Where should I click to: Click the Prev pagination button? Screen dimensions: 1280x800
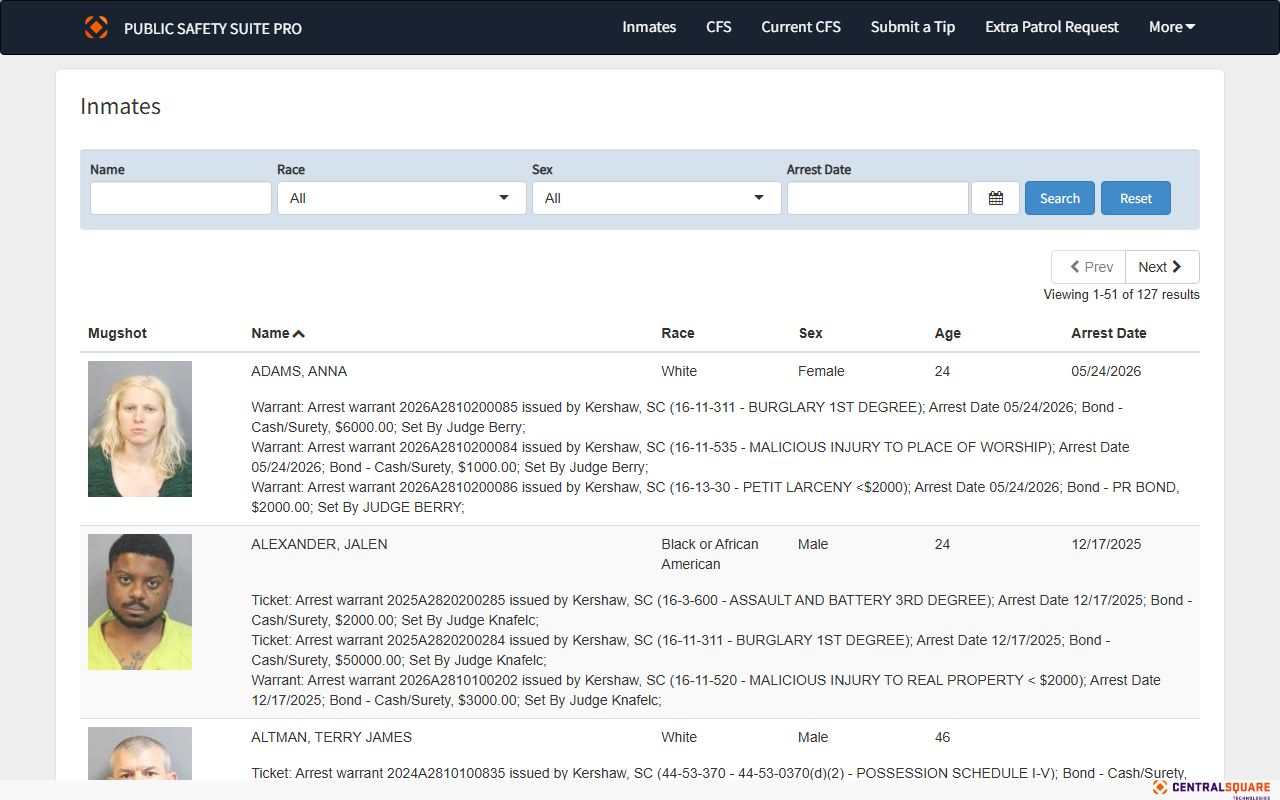click(x=1089, y=267)
